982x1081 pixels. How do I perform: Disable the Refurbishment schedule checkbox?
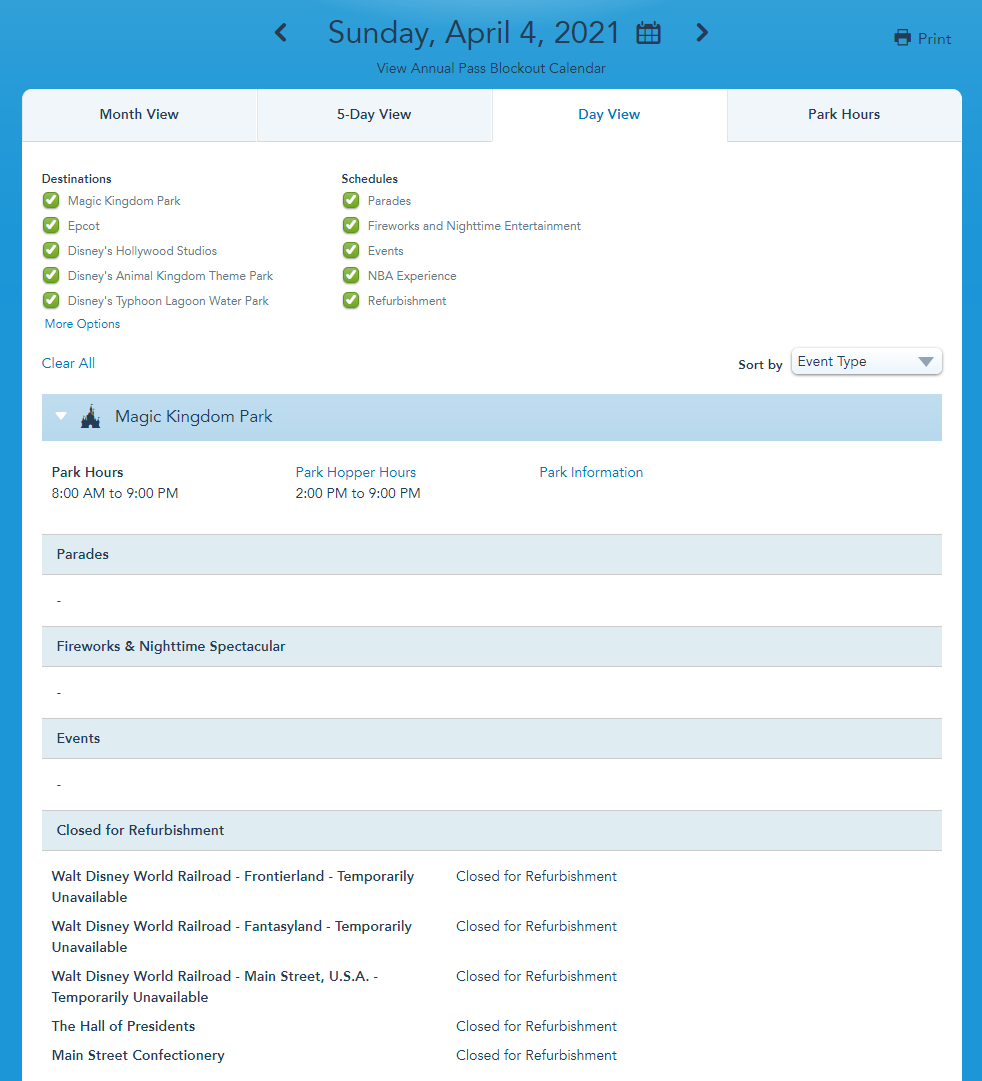(x=351, y=301)
